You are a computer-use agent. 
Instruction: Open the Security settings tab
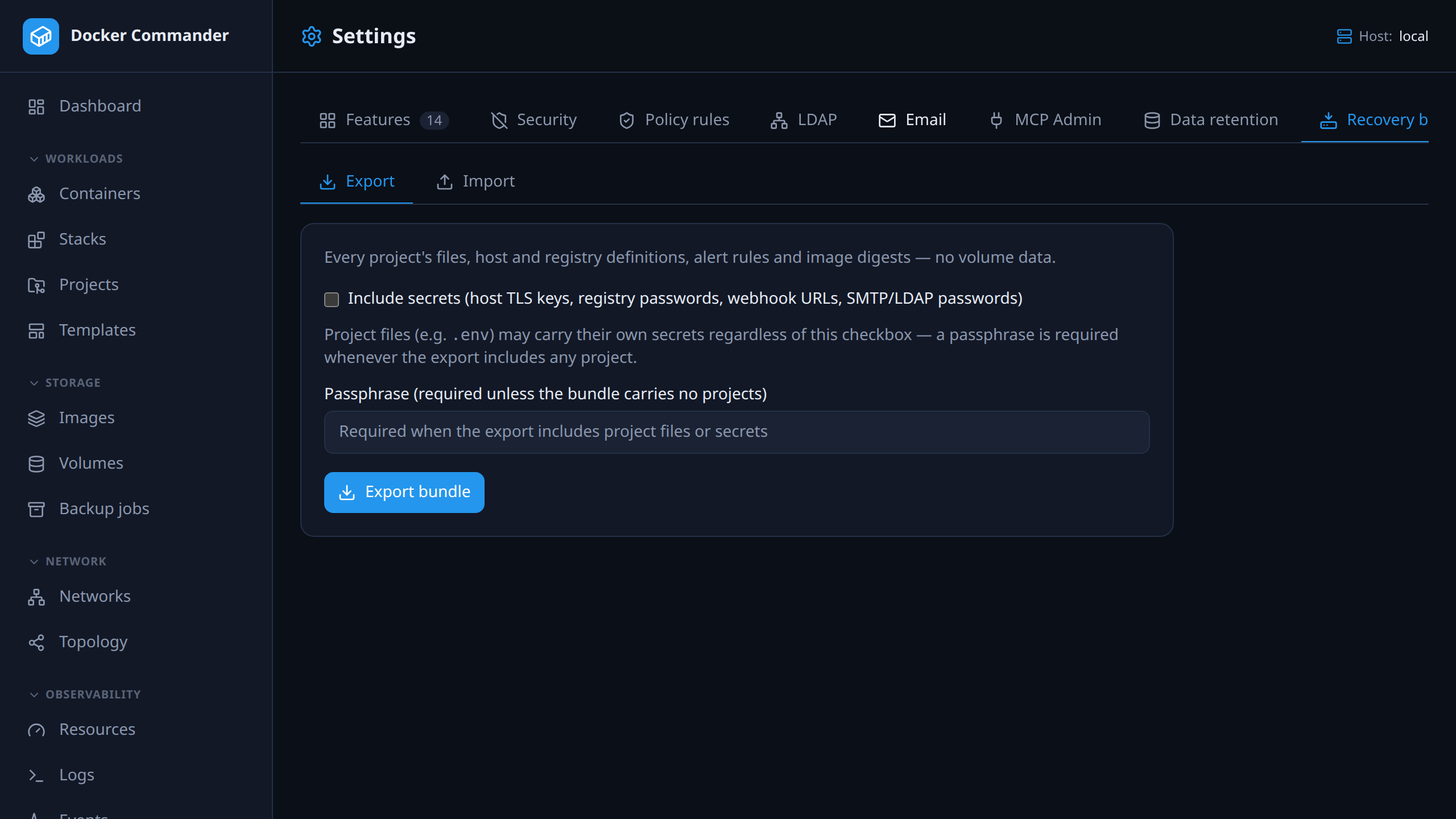[x=533, y=120]
